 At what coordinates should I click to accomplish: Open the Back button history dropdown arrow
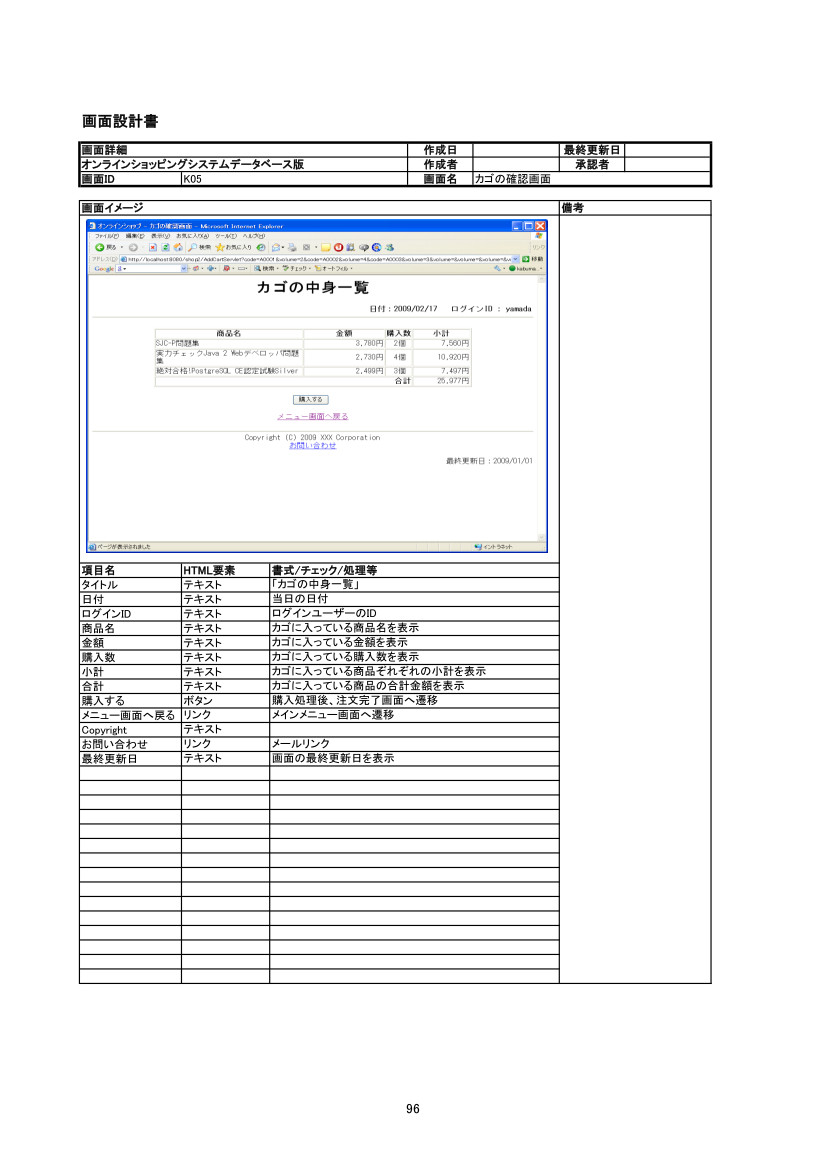tap(121, 247)
